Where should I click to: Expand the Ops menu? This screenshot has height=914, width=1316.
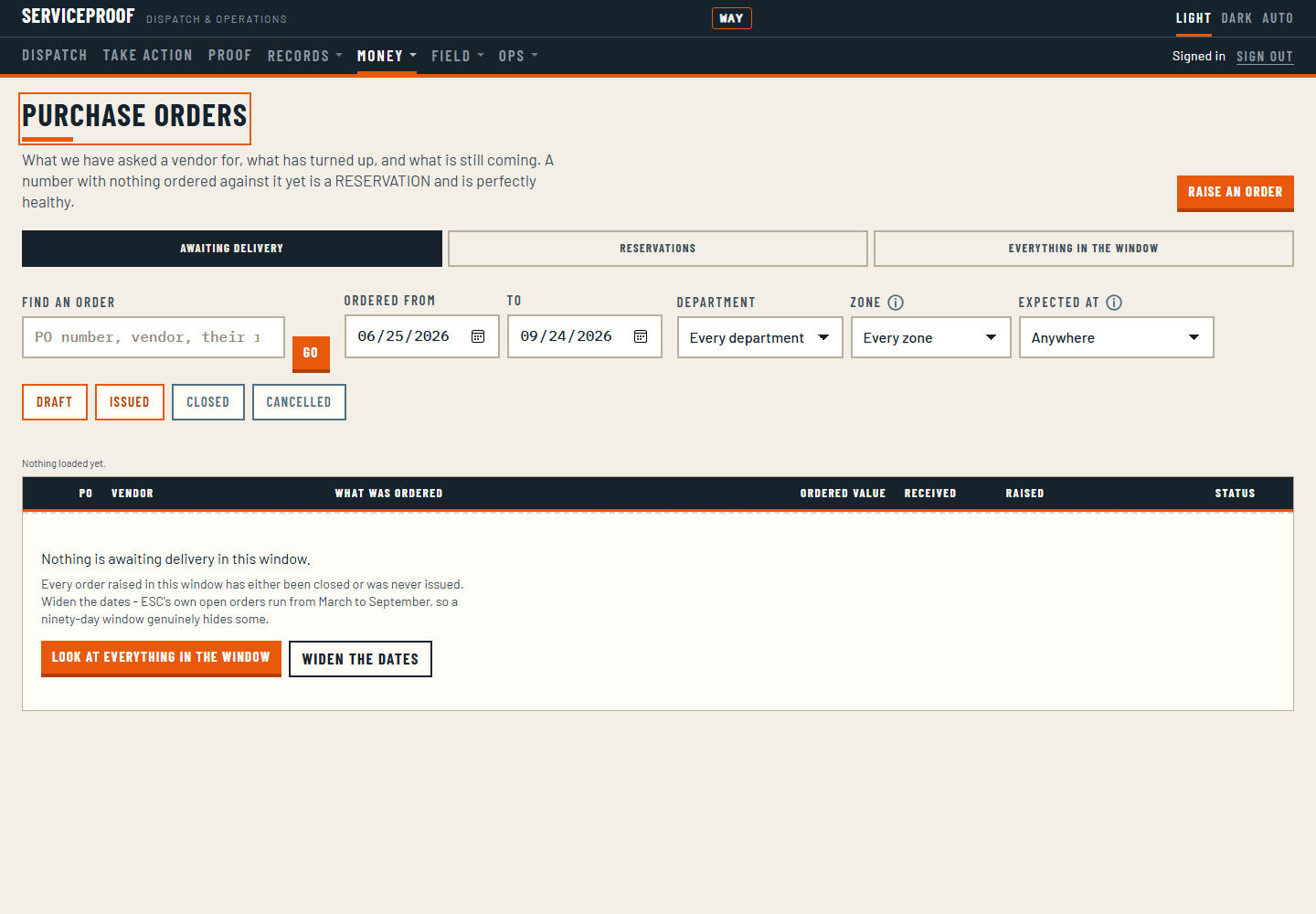(x=518, y=56)
